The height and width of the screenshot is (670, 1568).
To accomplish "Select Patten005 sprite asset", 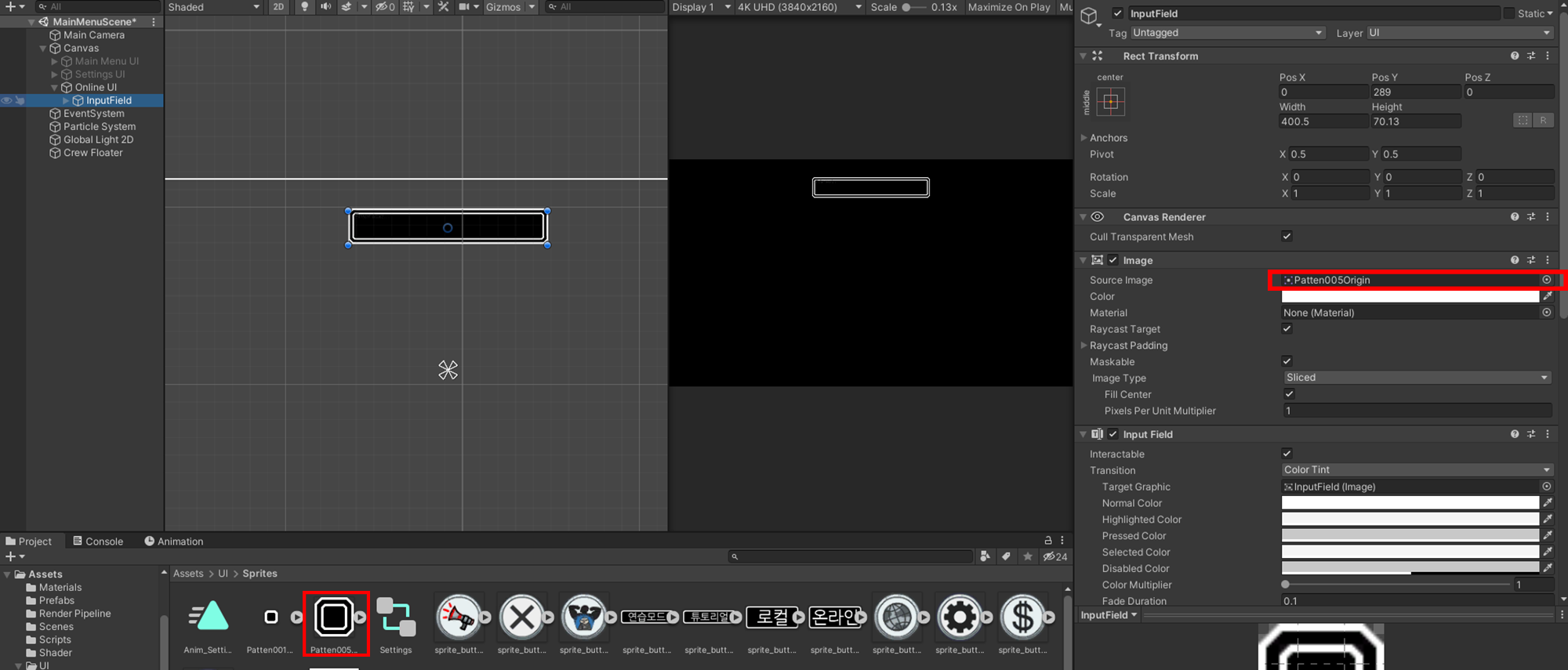I will 334,617.
